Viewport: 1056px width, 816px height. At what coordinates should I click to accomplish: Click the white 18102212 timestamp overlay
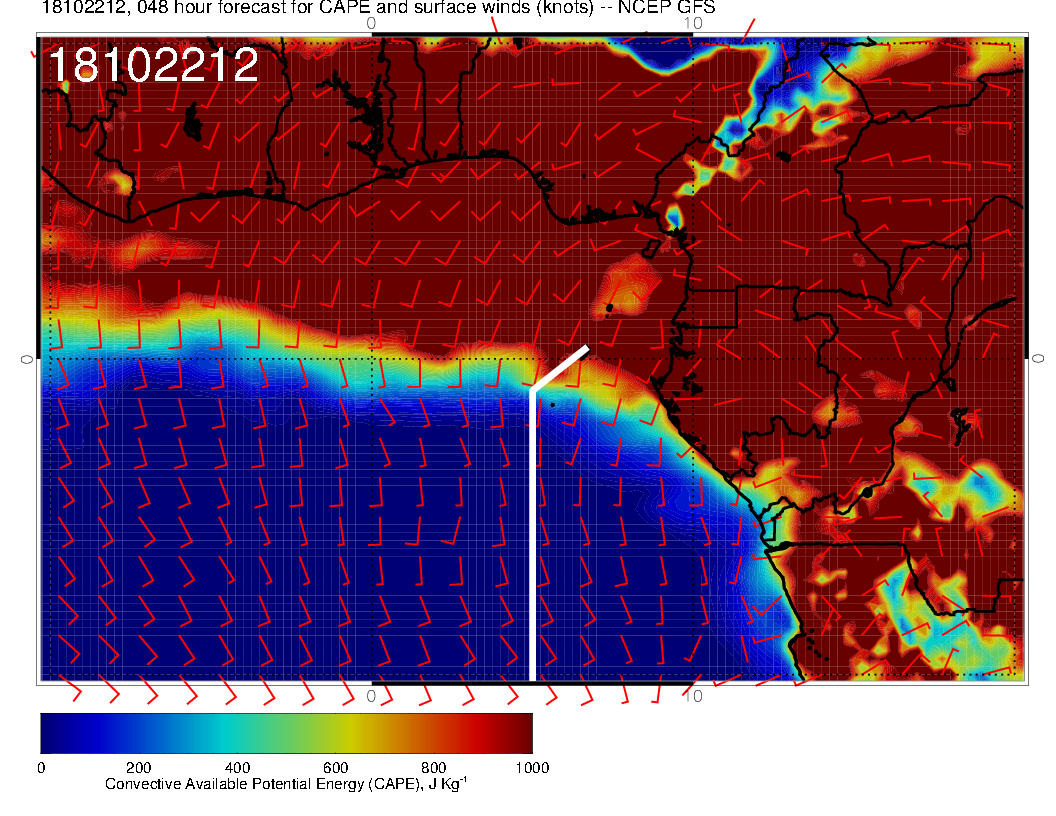coord(153,66)
